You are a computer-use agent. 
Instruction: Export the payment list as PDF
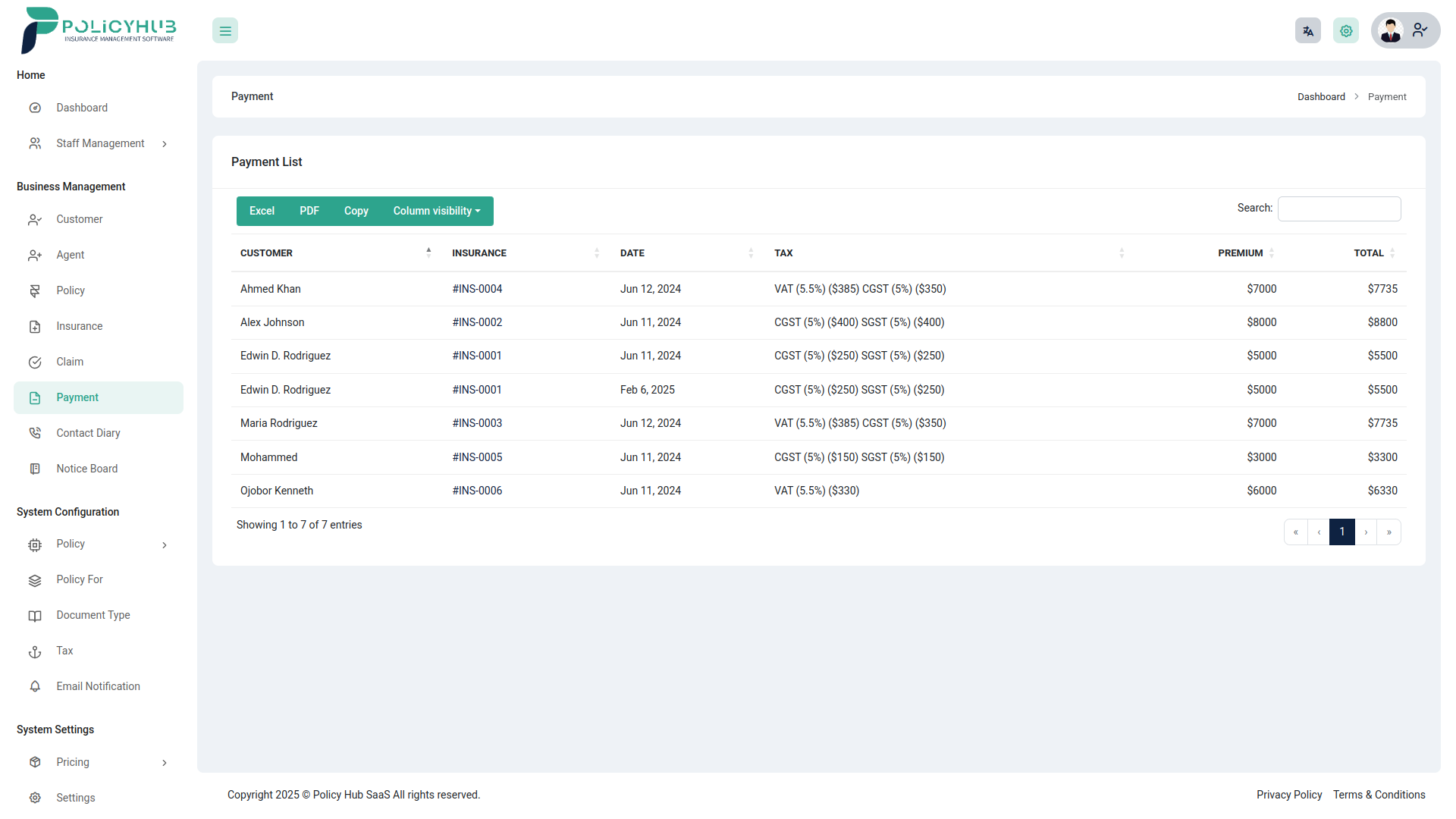pos(309,211)
